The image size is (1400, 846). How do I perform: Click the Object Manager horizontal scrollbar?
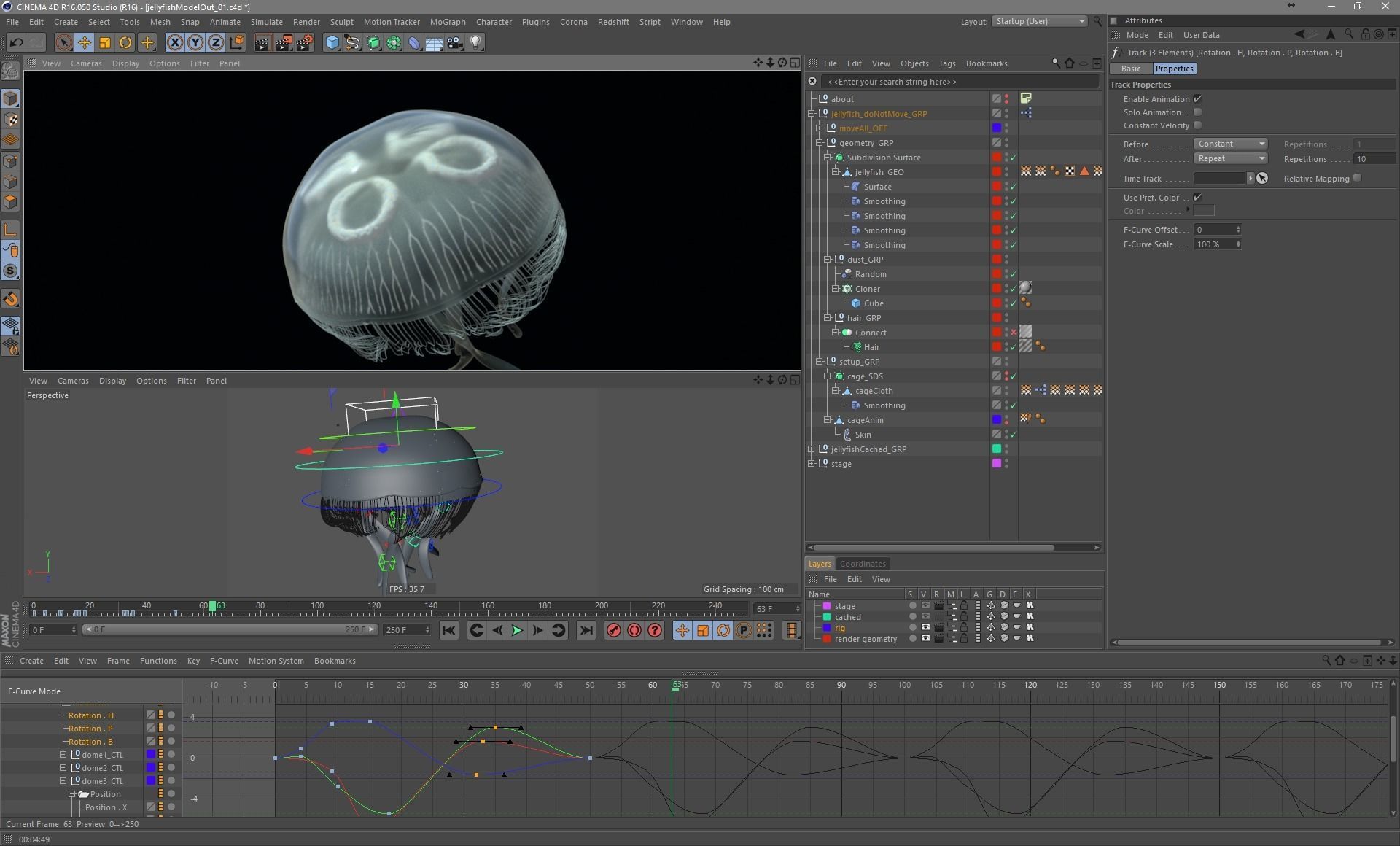pos(935,548)
